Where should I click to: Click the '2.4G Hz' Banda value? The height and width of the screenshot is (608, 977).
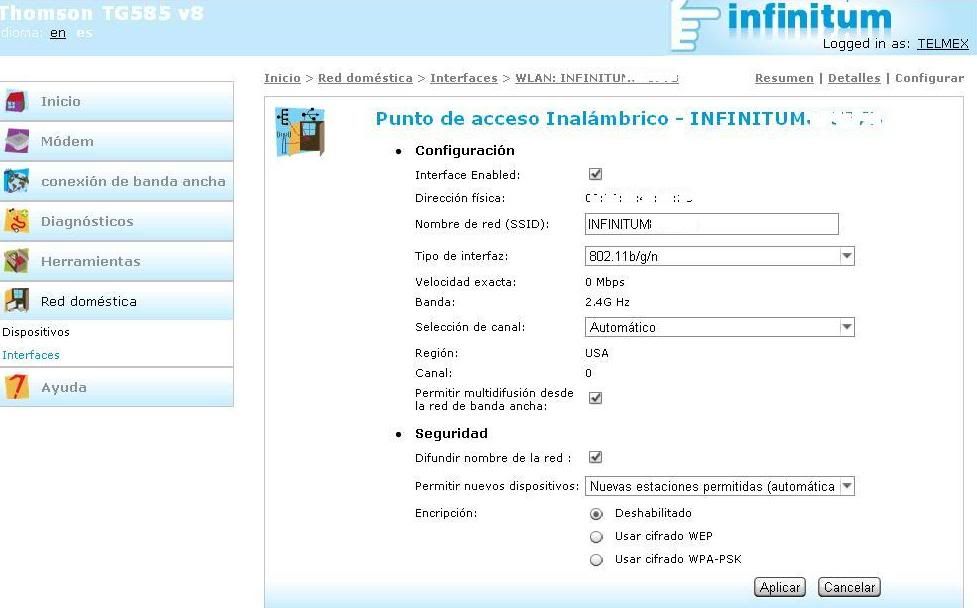608,302
